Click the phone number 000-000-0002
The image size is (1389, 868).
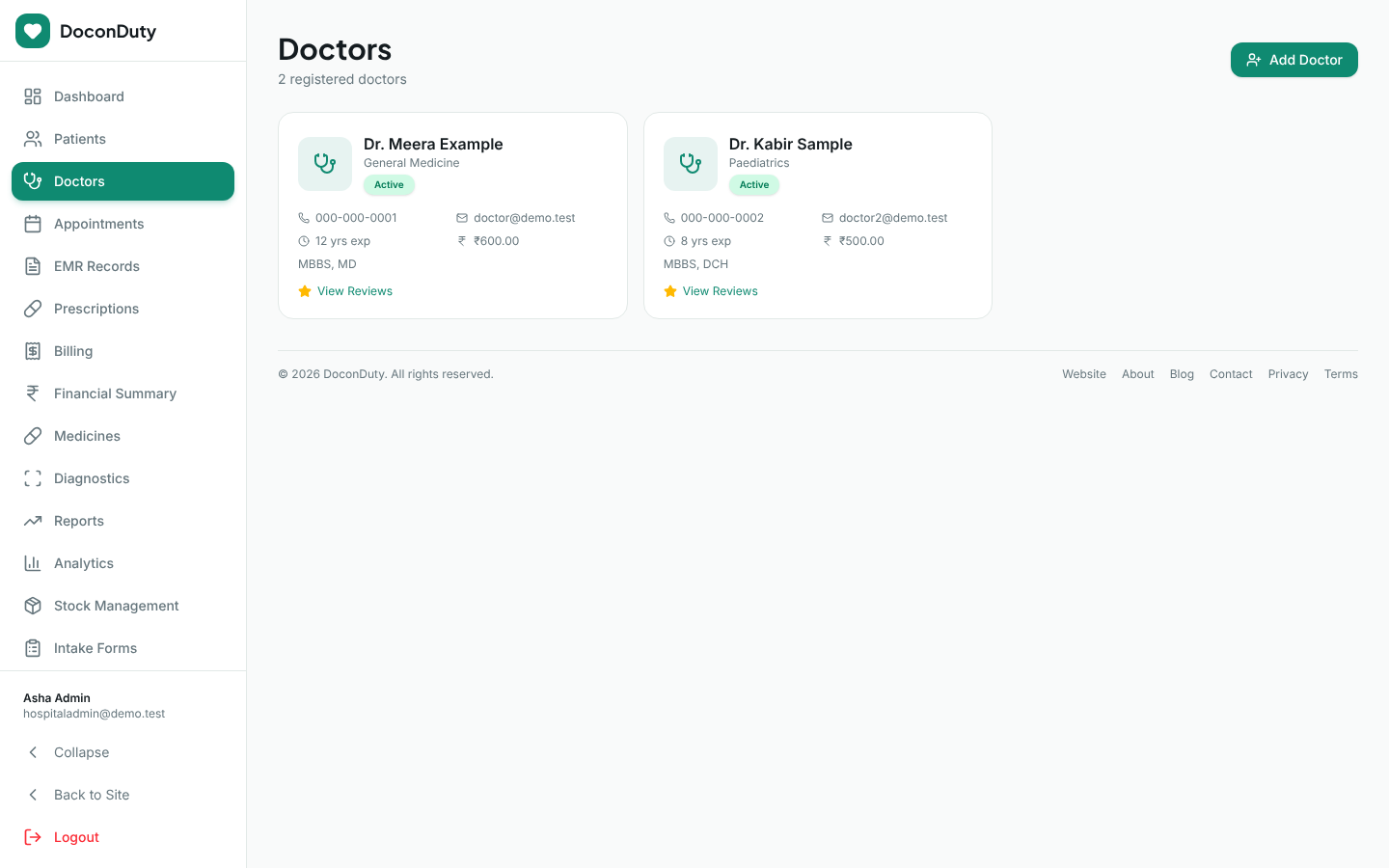pyautogui.click(x=722, y=218)
